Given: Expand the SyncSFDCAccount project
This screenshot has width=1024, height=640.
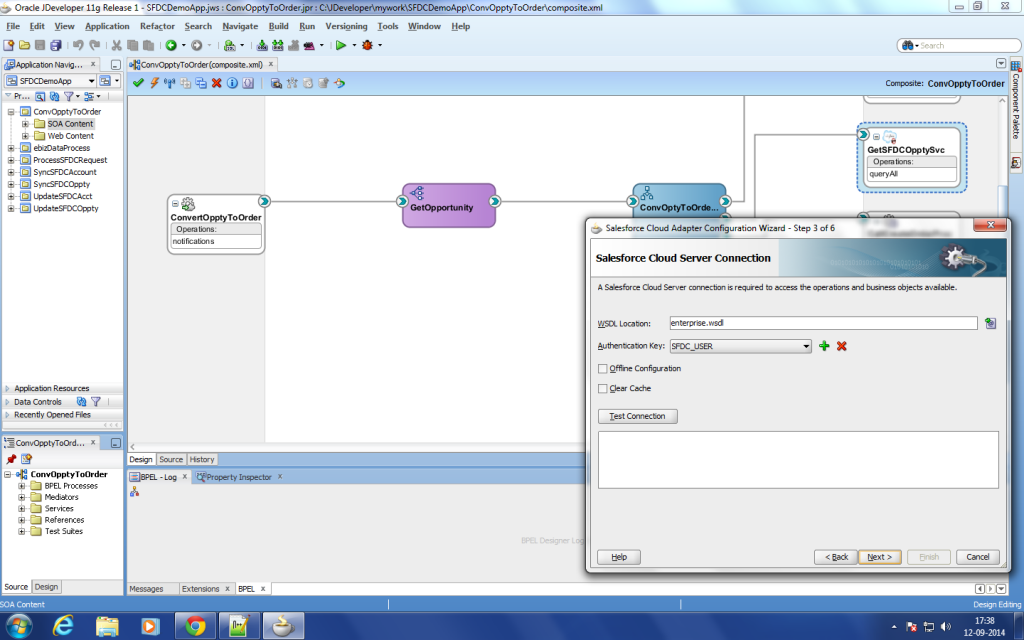Looking at the screenshot, I should coord(11,172).
